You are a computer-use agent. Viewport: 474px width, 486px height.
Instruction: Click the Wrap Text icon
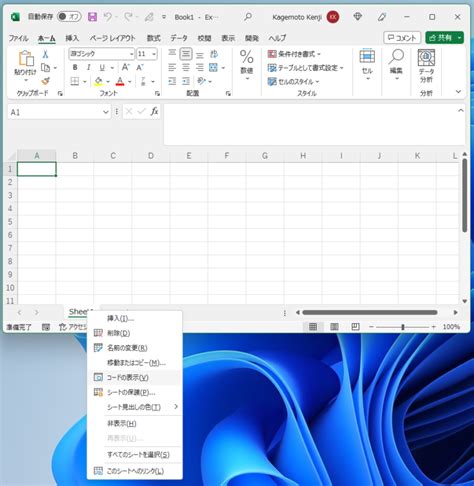coord(214,54)
